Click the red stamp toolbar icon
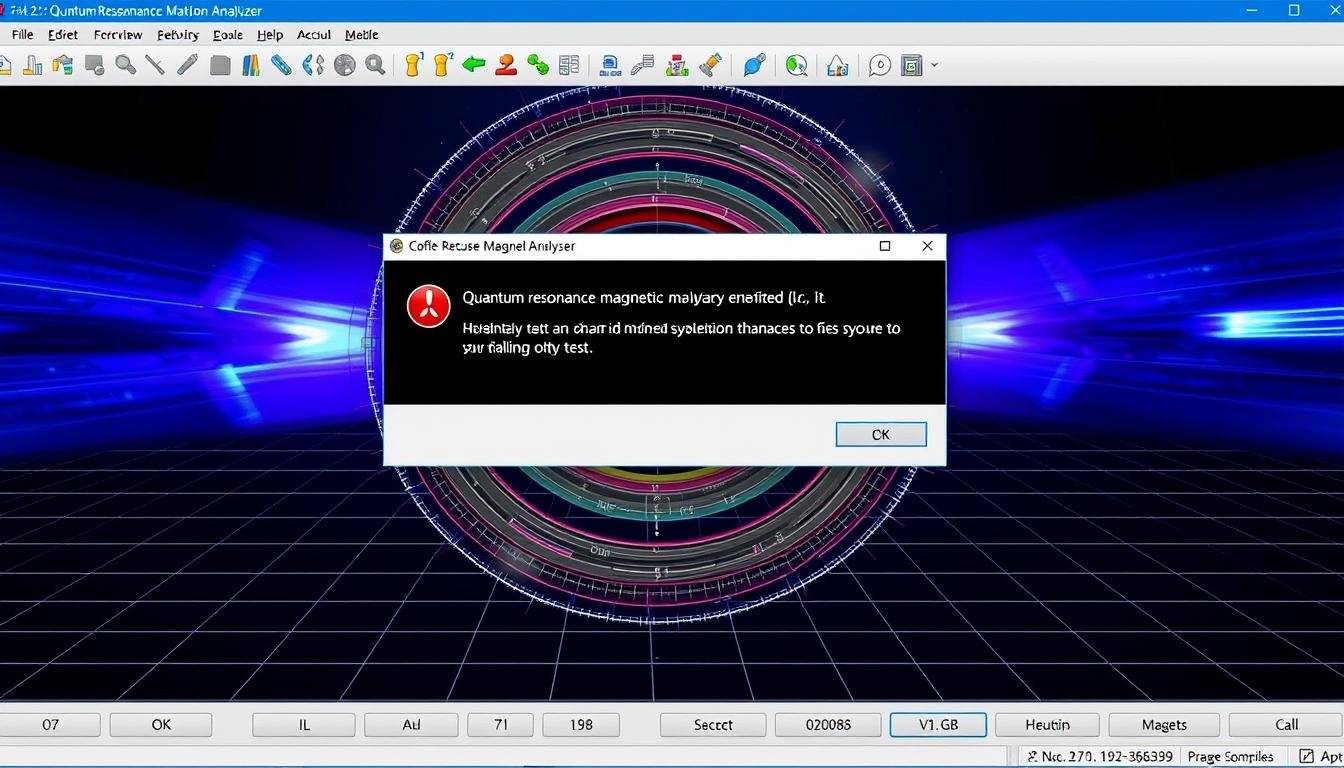This screenshot has height=768, width=1344. (x=506, y=66)
